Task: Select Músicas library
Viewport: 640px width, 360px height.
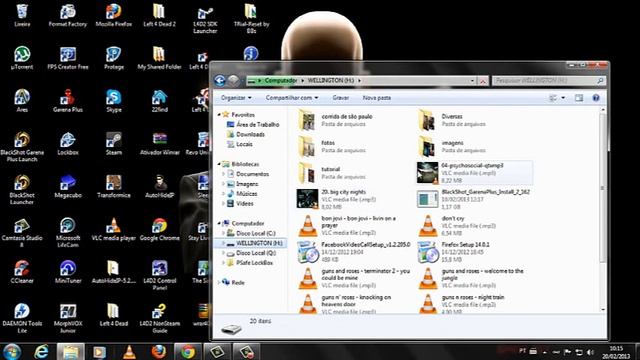Action: point(242,193)
